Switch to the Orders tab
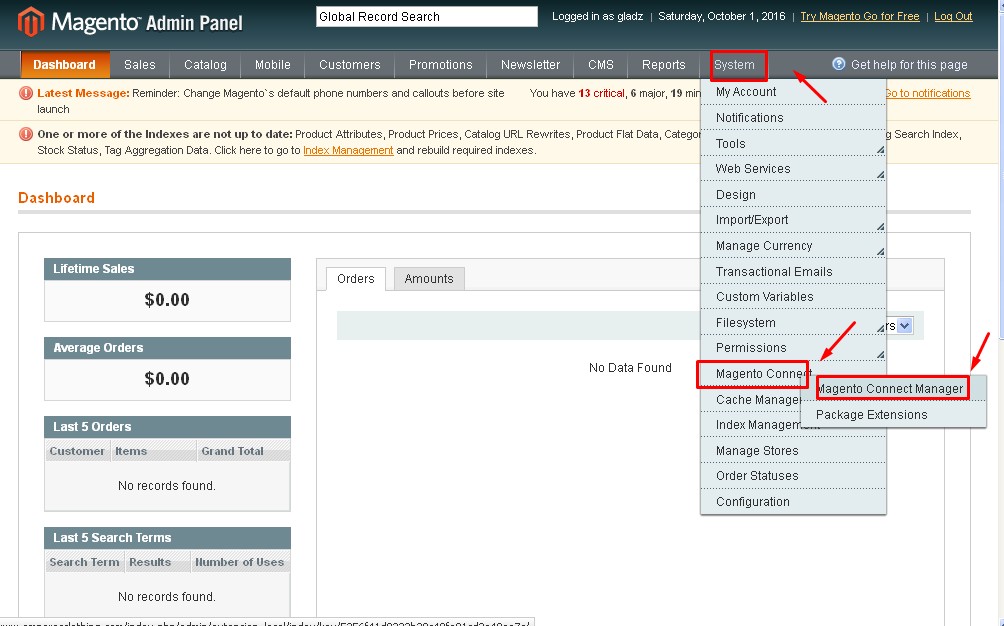The height and width of the screenshot is (626, 1004). [x=355, y=278]
